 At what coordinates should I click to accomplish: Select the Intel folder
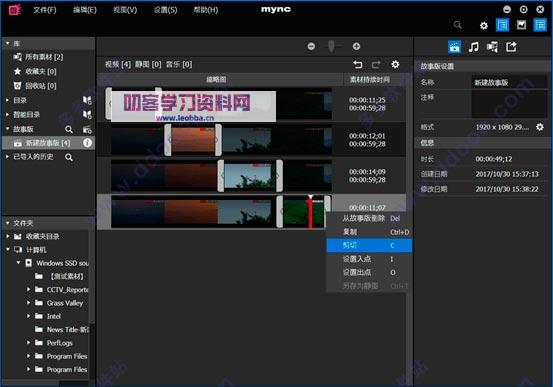(x=54, y=316)
